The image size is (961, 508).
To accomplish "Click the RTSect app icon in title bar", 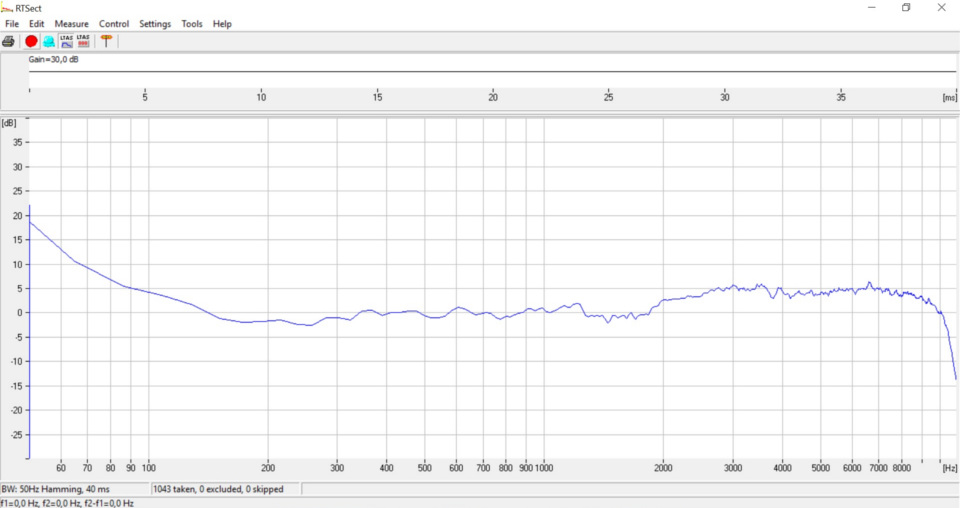I will 7,7.
